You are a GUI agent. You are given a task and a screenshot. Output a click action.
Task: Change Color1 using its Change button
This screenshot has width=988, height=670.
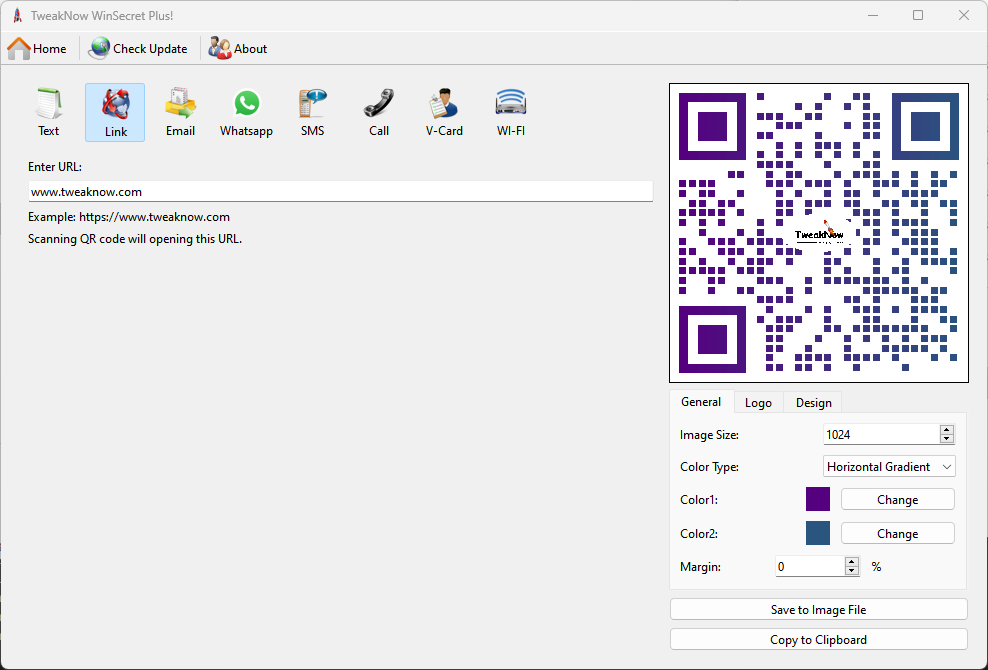[897, 500]
